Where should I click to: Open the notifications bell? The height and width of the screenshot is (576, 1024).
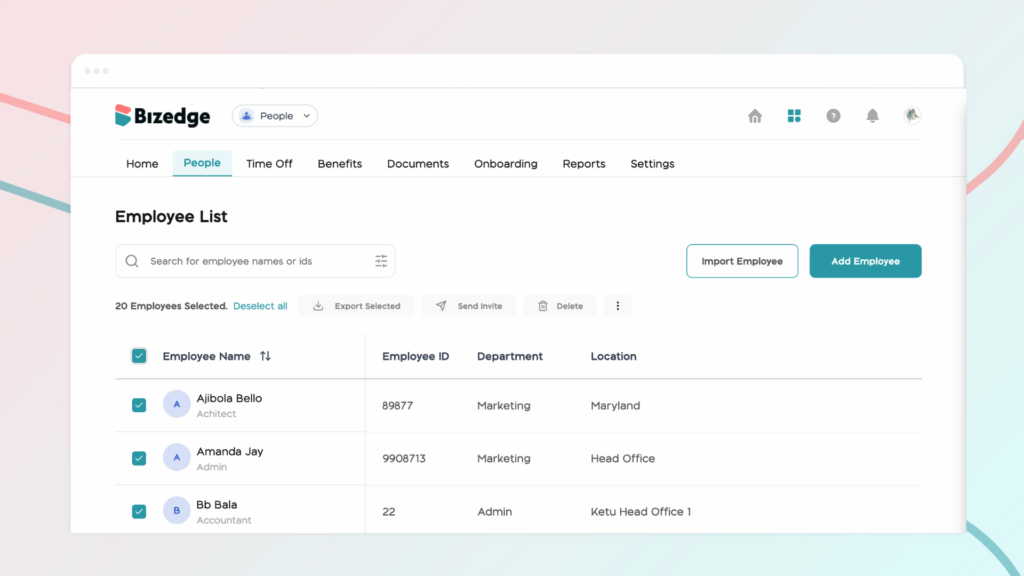click(x=872, y=116)
